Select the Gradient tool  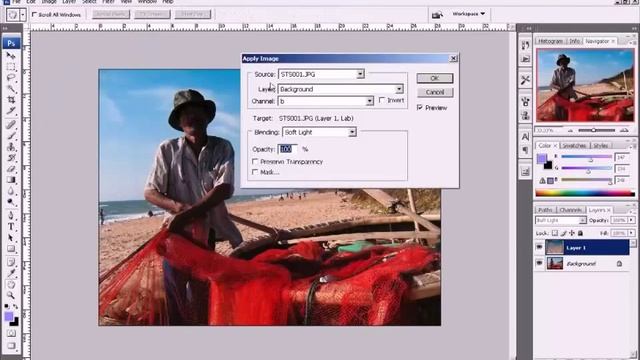tap(11, 180)
